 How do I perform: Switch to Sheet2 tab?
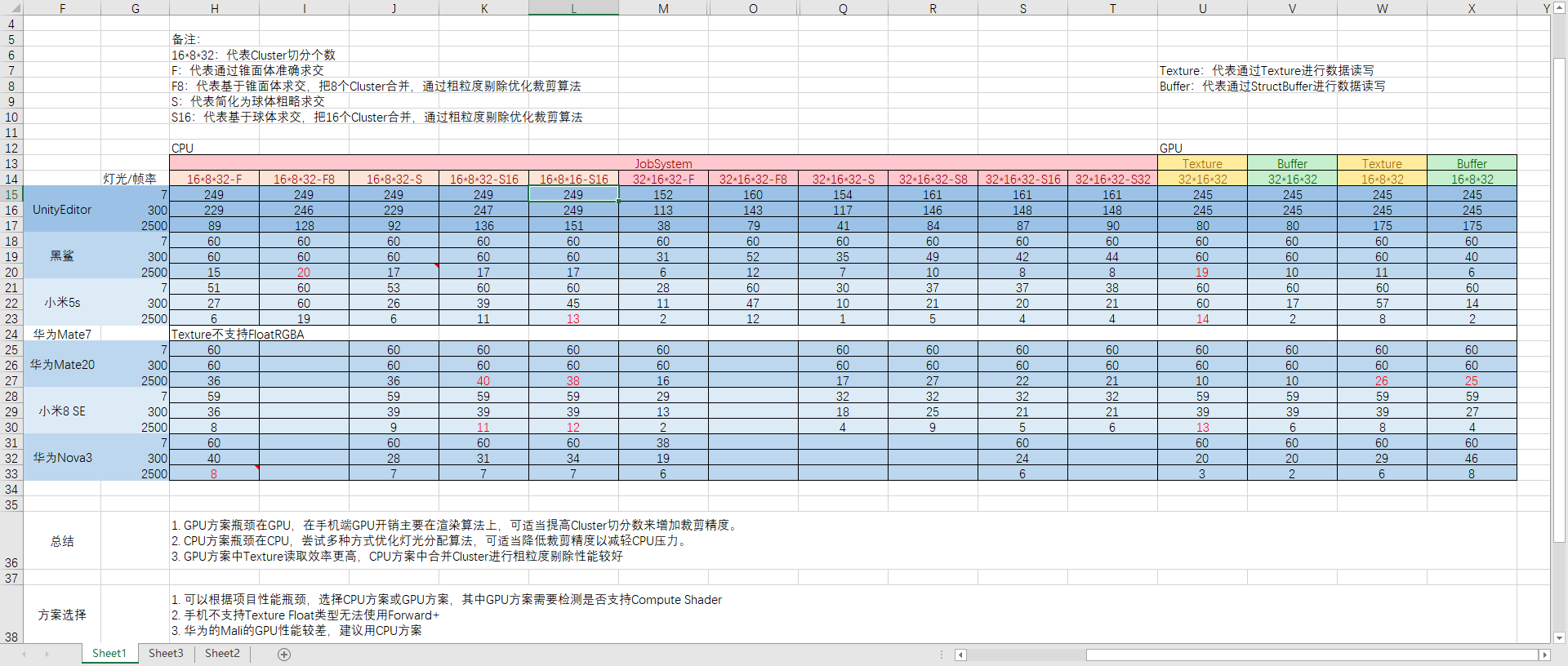coord(222,653)
